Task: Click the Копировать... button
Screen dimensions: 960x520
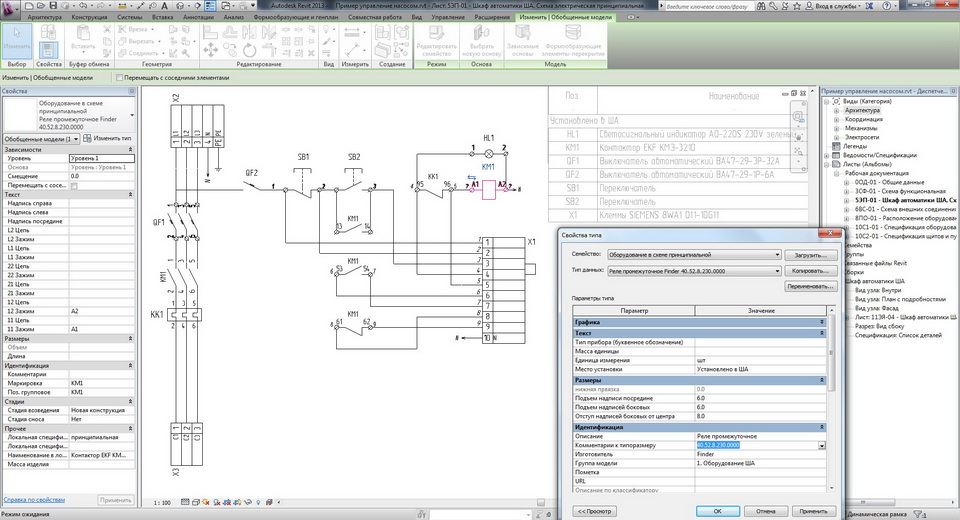Action: (810, 271)
